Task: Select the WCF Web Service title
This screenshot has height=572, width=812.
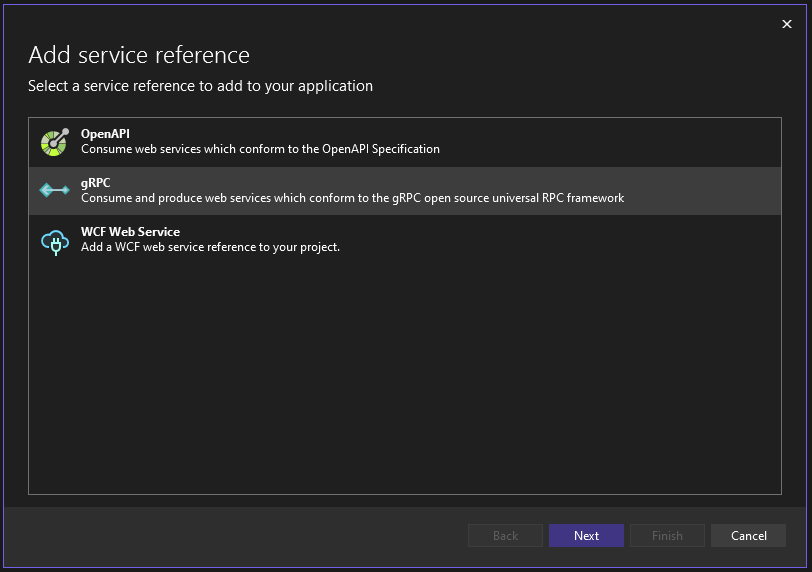Action: (x=130, y=232)
